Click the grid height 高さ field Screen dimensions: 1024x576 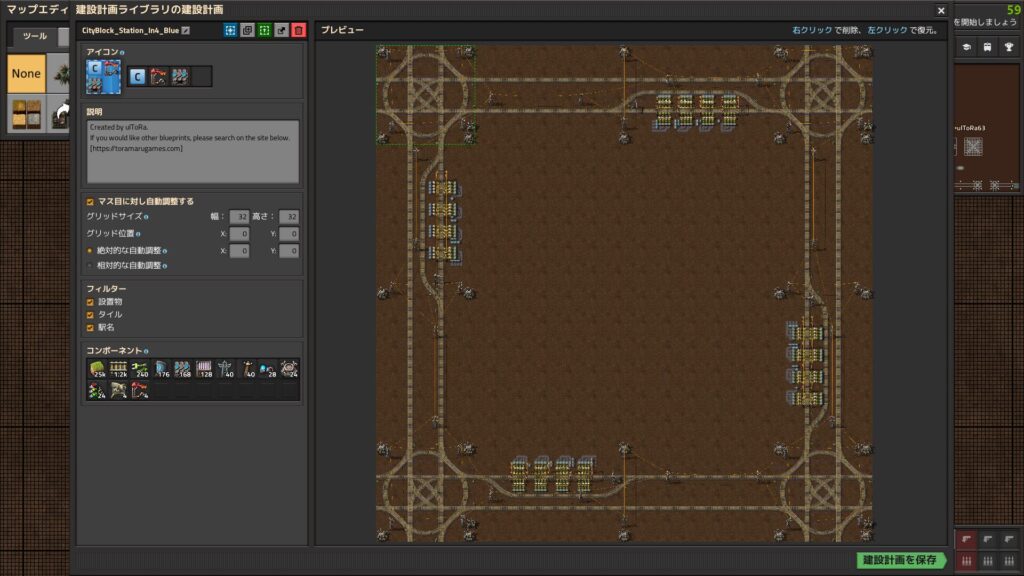[289, 216]
